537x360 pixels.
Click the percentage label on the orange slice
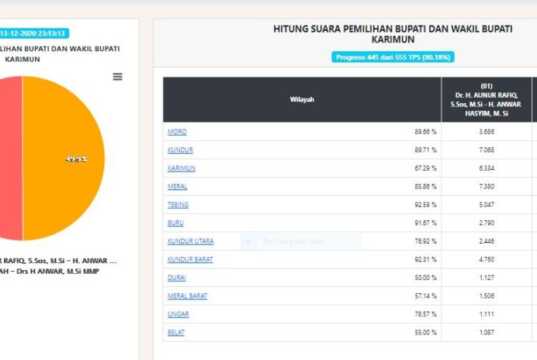tap(76, 159)
